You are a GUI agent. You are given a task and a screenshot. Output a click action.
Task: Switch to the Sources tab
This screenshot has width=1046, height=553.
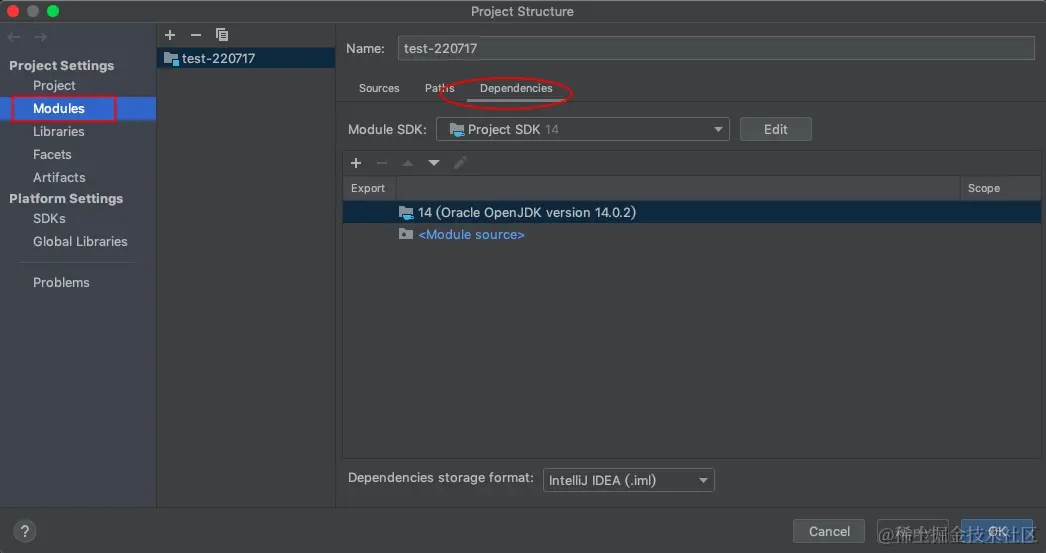click(379, 88)
